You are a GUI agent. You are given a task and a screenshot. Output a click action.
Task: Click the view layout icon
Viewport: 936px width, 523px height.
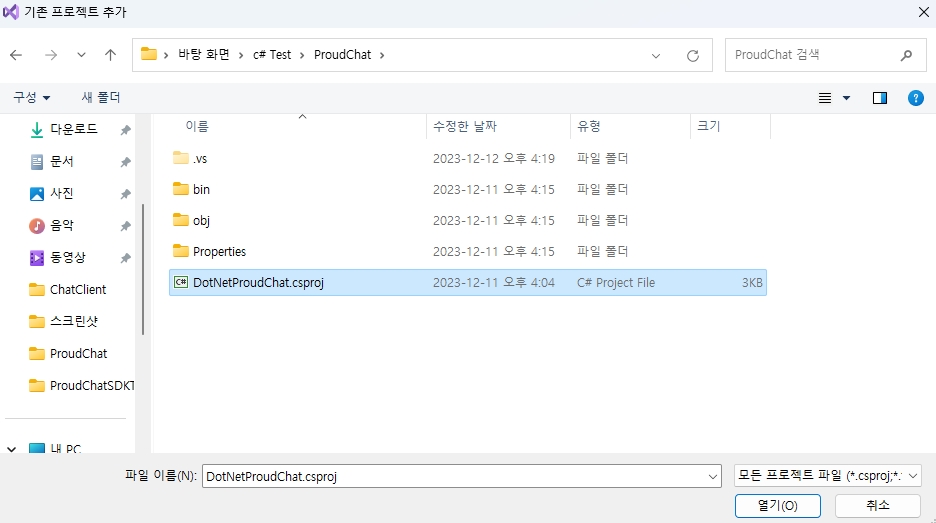click(x=825, y=98)
